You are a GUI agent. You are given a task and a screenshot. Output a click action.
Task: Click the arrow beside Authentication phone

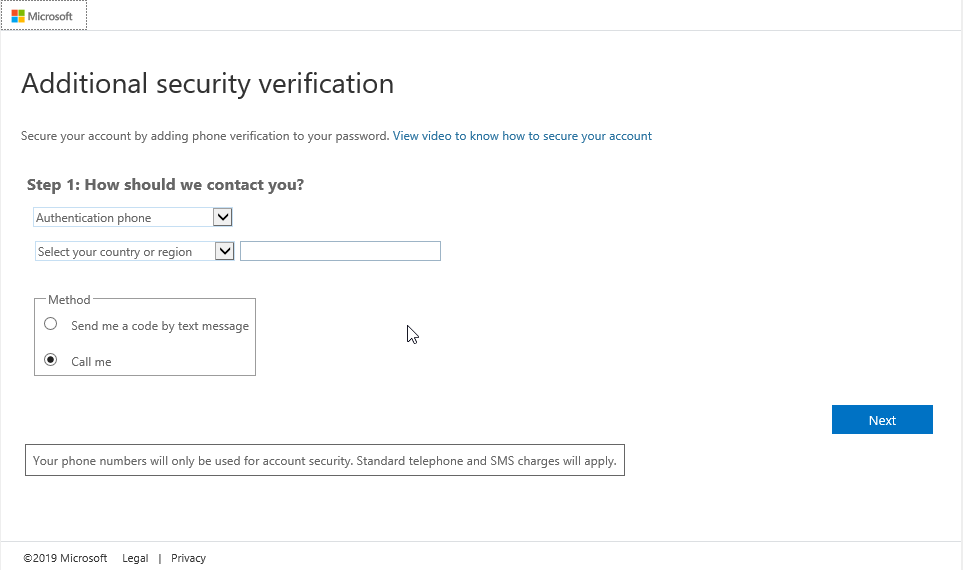point(223,217)
